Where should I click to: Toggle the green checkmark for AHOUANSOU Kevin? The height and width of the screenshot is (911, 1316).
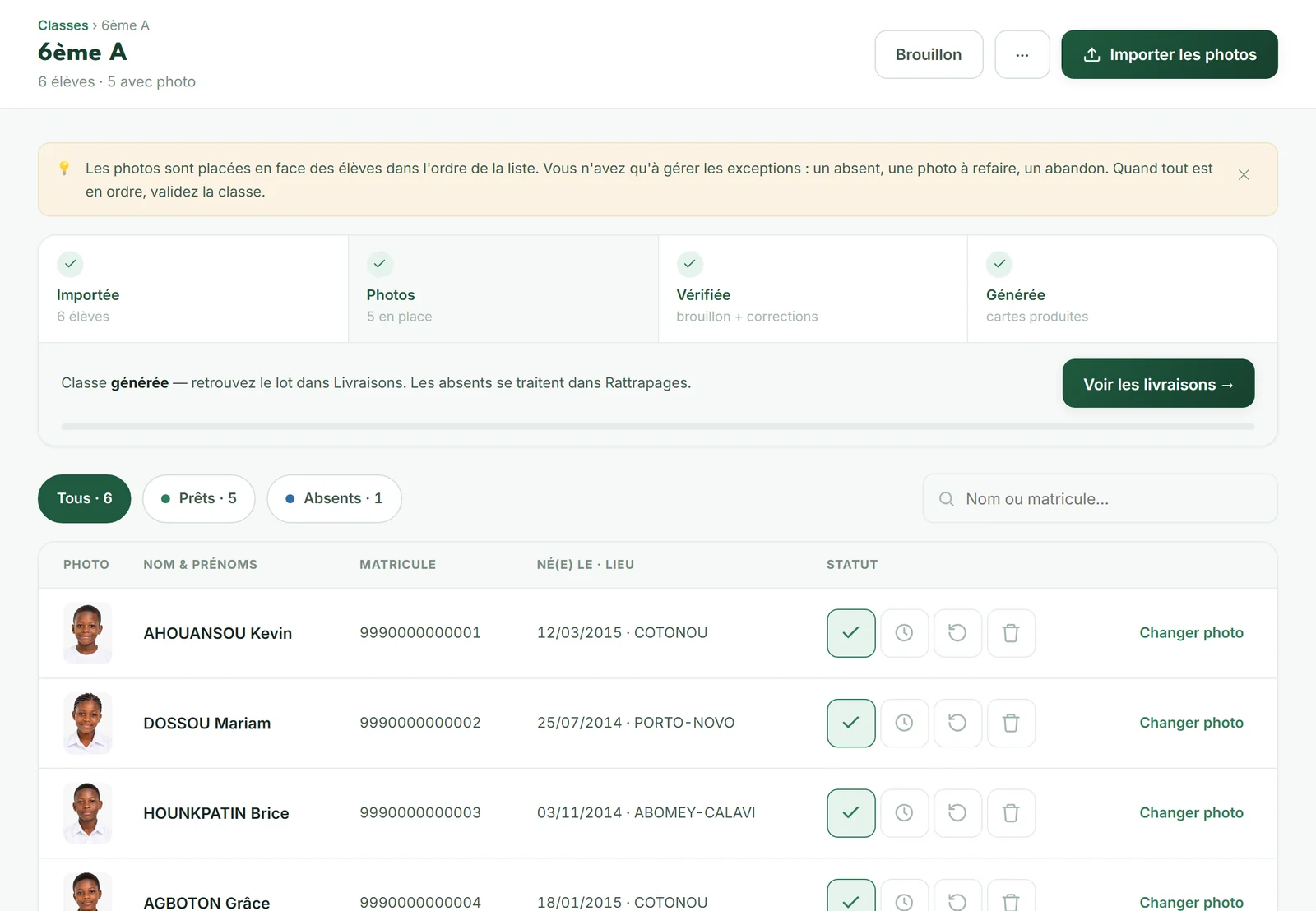(x=851, y=633)
